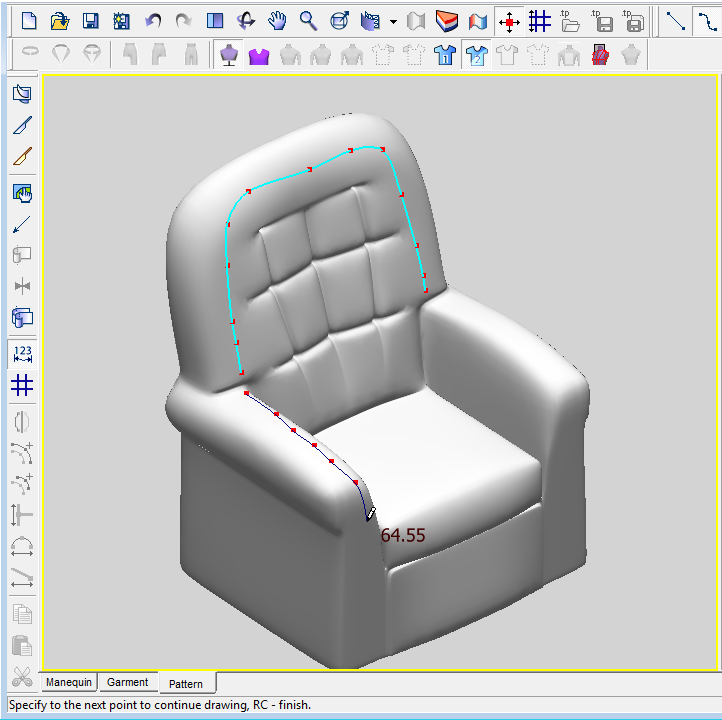The width and height of the screenshot is (722, 720).
Task: Select the blue shirt icon labeled 1
Action: coord(445,55)
